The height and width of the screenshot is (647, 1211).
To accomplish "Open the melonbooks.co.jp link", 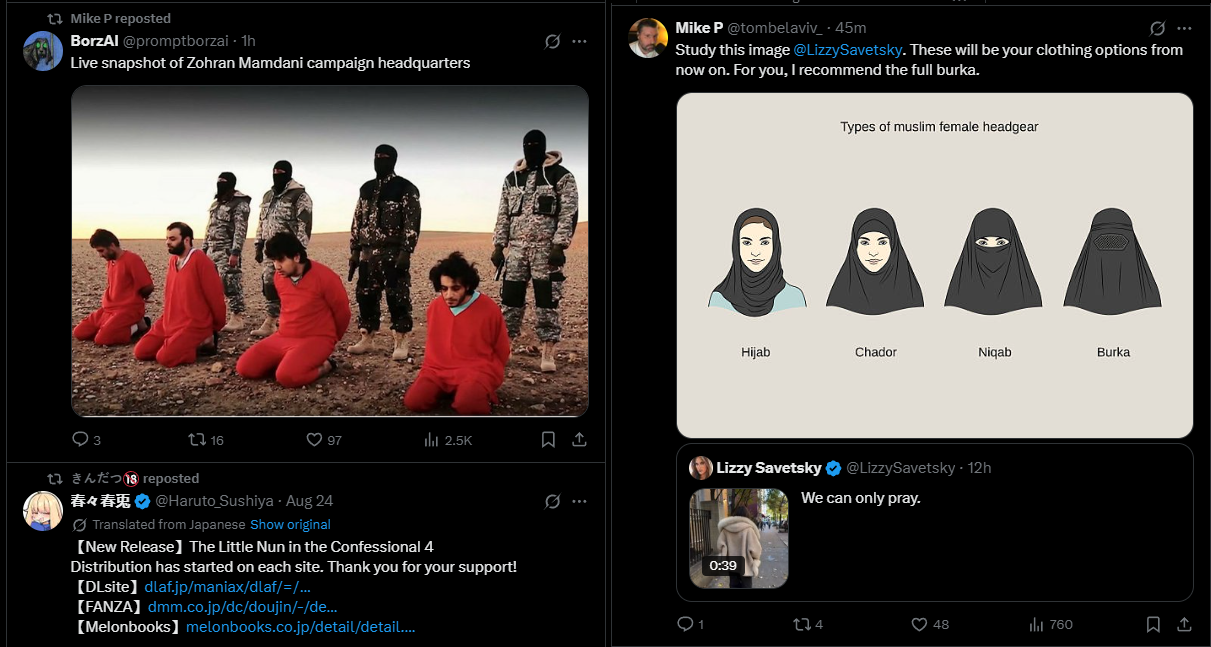I will coord(300,627).
